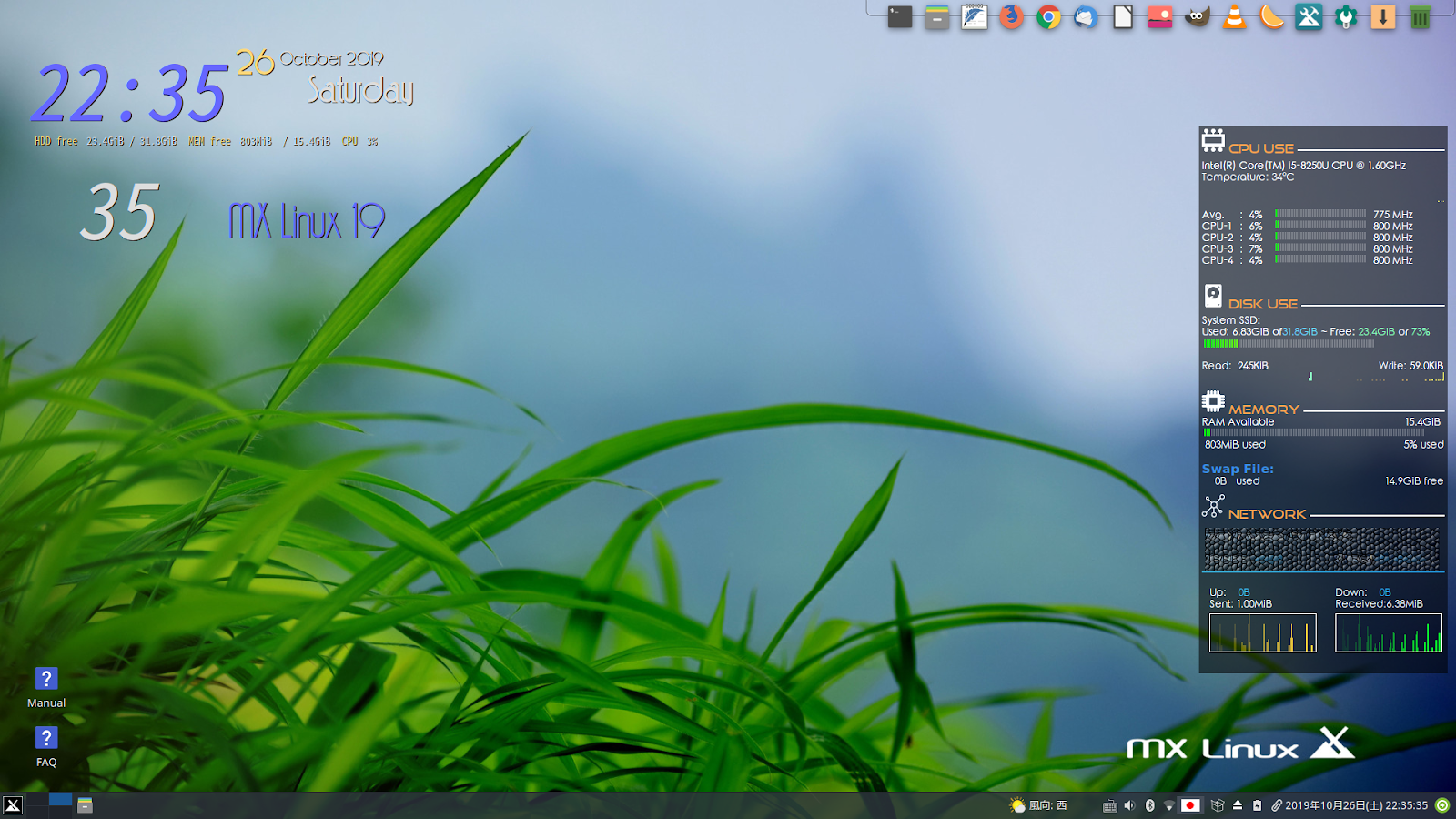Image resolution: width=1456 pixels, height=819 pixels.
Task: Open file manager launcher in bottom panel
Action: (85, 805)
